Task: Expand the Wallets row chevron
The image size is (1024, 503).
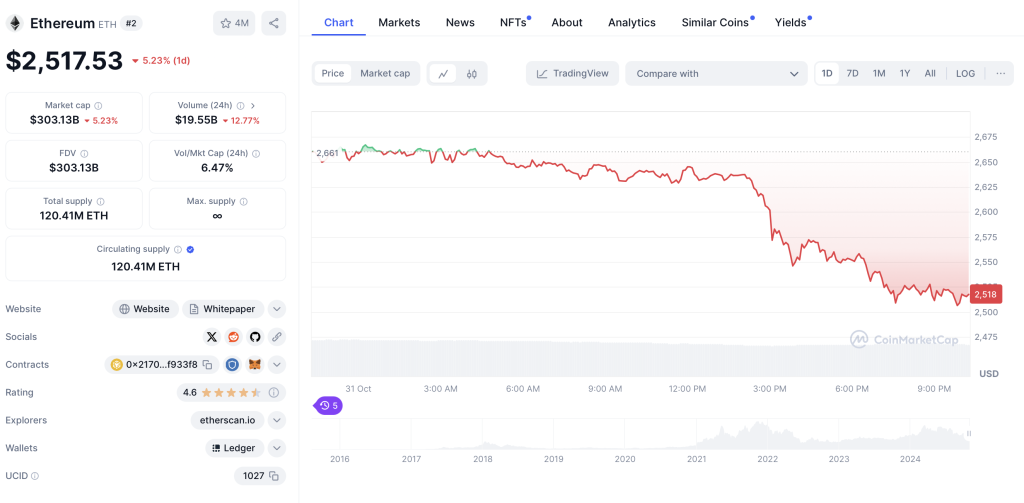Action: [x=277, y=448]
